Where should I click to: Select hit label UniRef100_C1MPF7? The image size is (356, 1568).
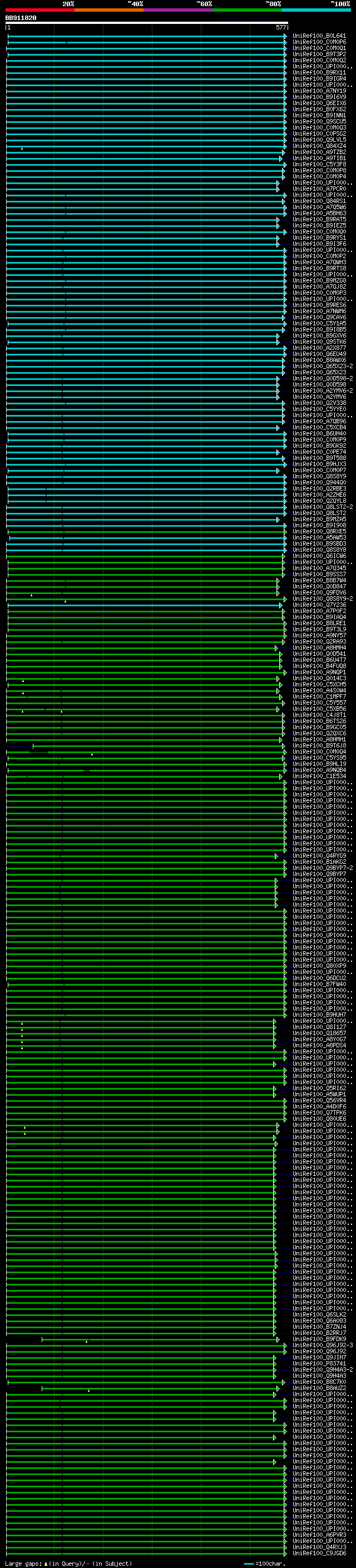click(319, 697)
